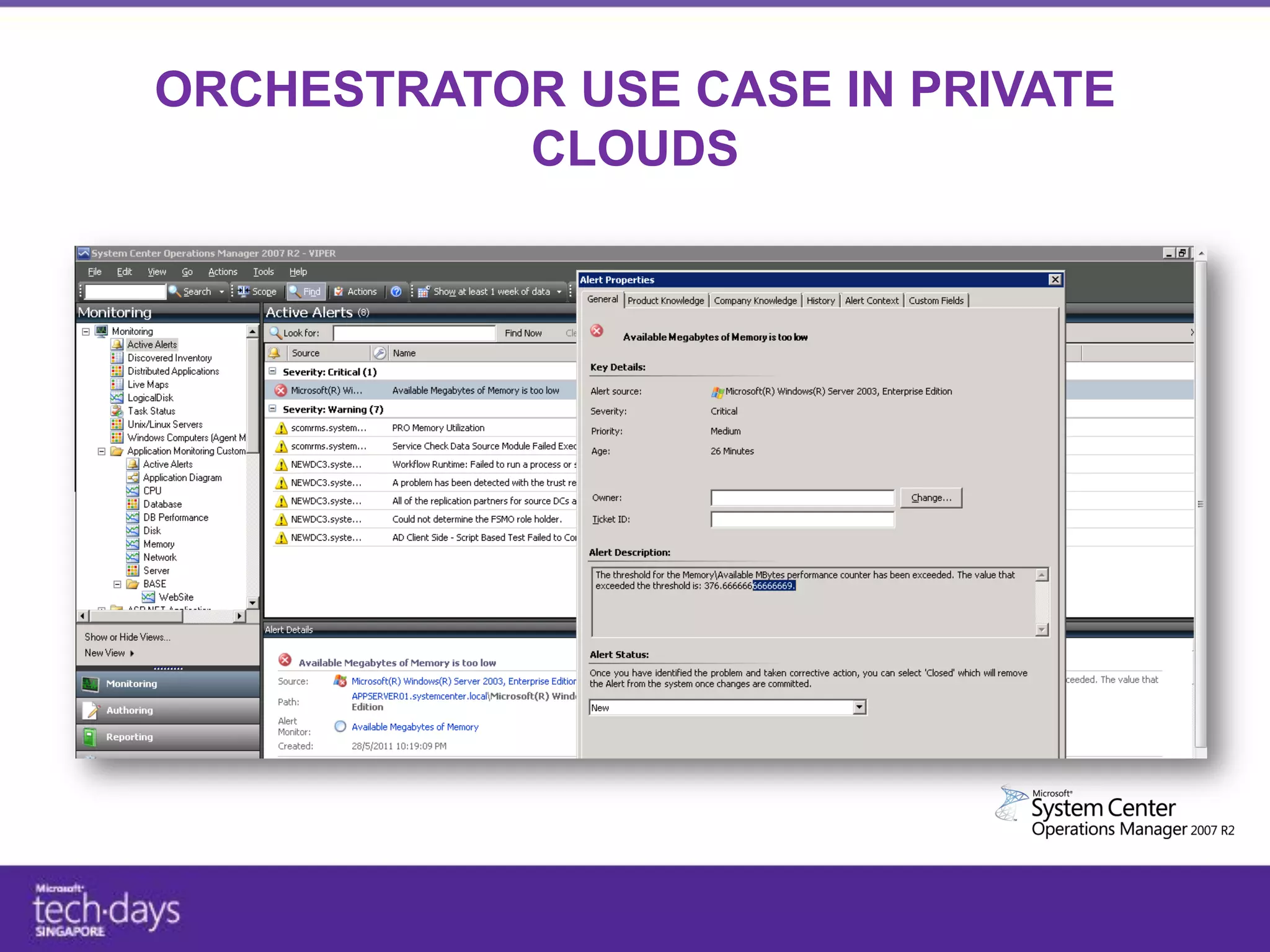Click the blue Help question-mark icon

pyautogui.click(x=396, y=291)
